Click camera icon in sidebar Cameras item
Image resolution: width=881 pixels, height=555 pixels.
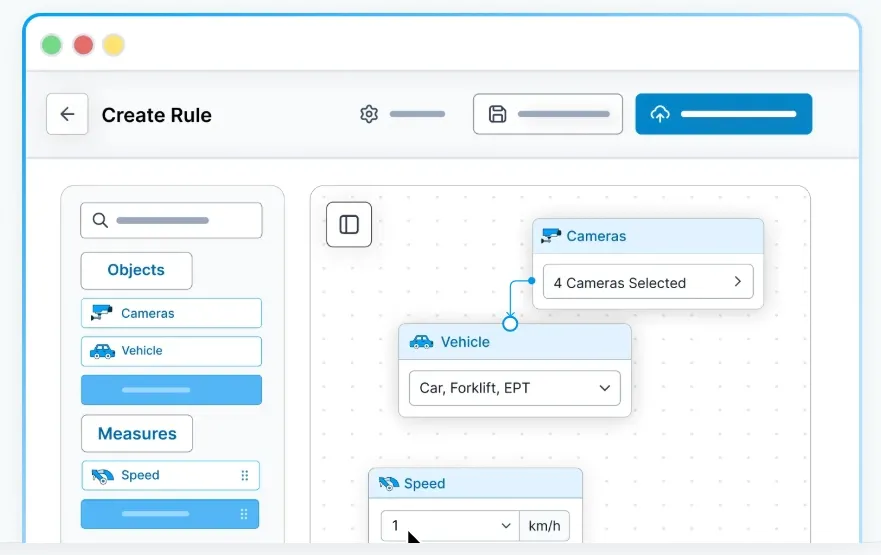coord(102,312)
